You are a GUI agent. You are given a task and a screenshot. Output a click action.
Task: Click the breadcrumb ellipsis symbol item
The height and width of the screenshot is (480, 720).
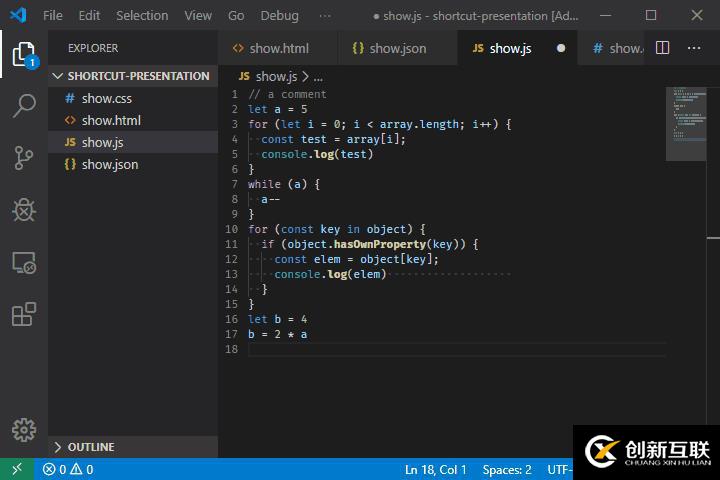pos(318,77)
